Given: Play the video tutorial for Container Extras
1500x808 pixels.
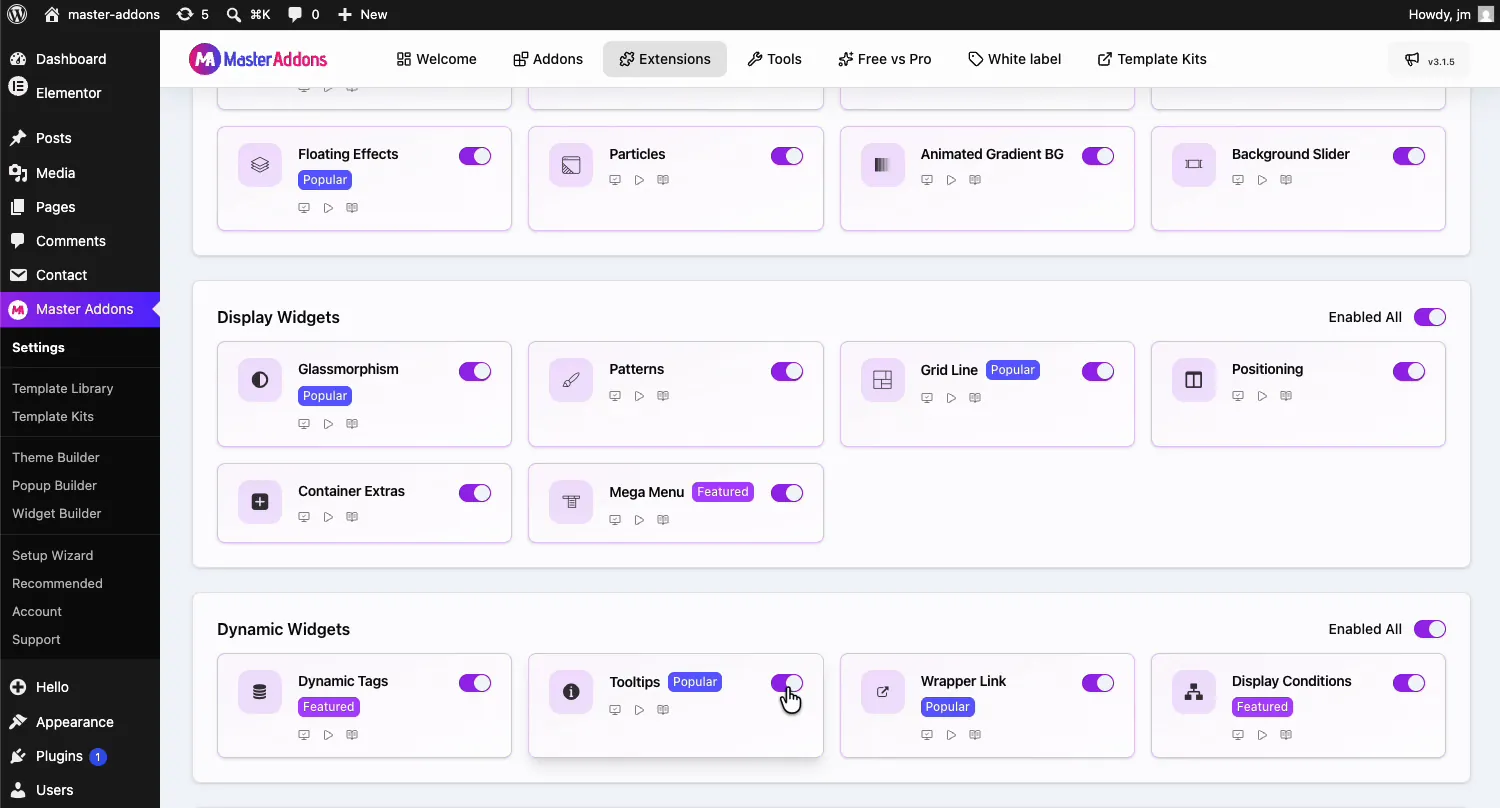Looking at the screenshot, I should [x=328, y=517].
